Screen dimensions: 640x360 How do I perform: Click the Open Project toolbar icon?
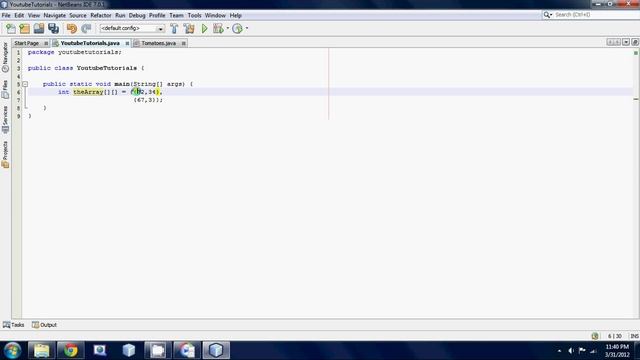click(x=39, y=29)
